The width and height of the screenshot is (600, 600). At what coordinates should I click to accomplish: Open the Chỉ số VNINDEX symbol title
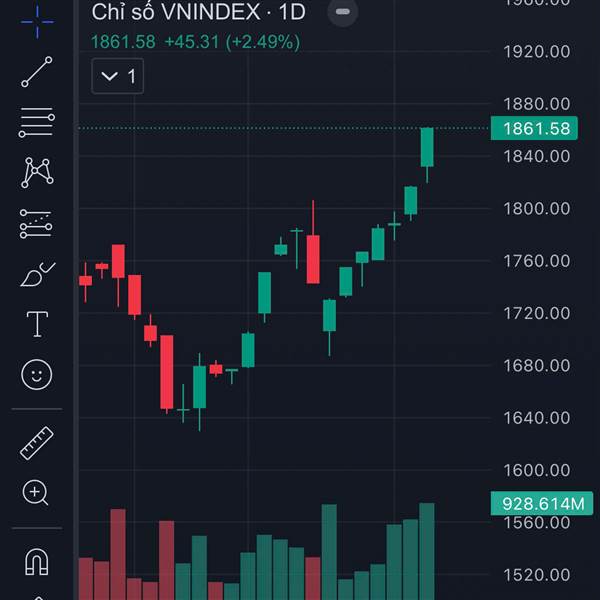[198, 13]
